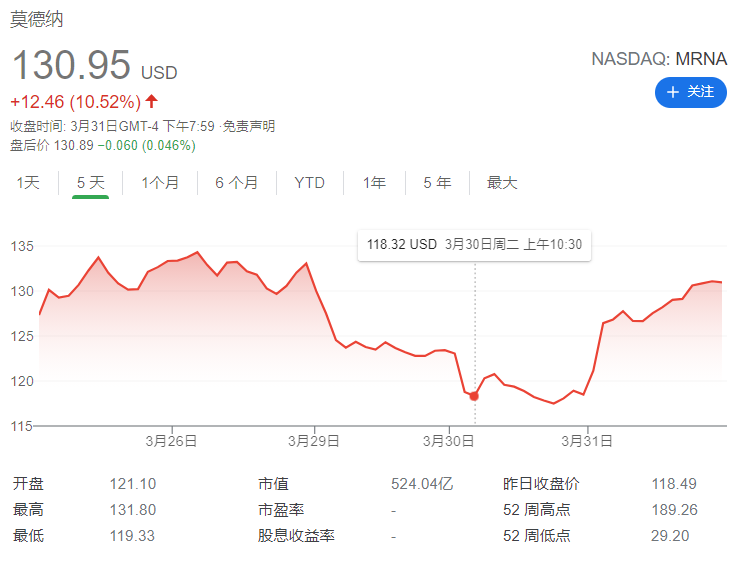Switch to the 1个月 chart range
Image resolution: width=746 pixels, height=563 pixels.
click(x=160, y=183)
